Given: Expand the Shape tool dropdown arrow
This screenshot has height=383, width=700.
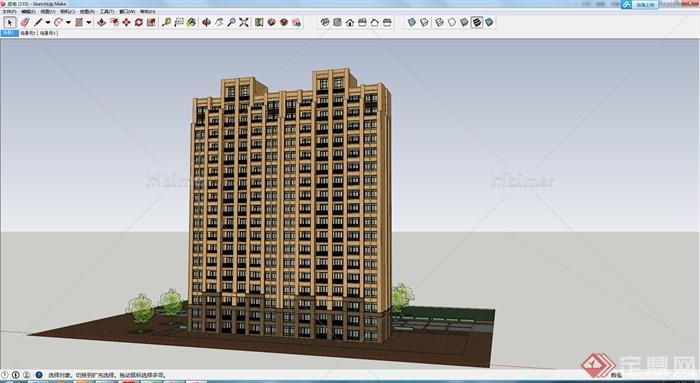Looking at the screenshot, I should tap(88, 22).
